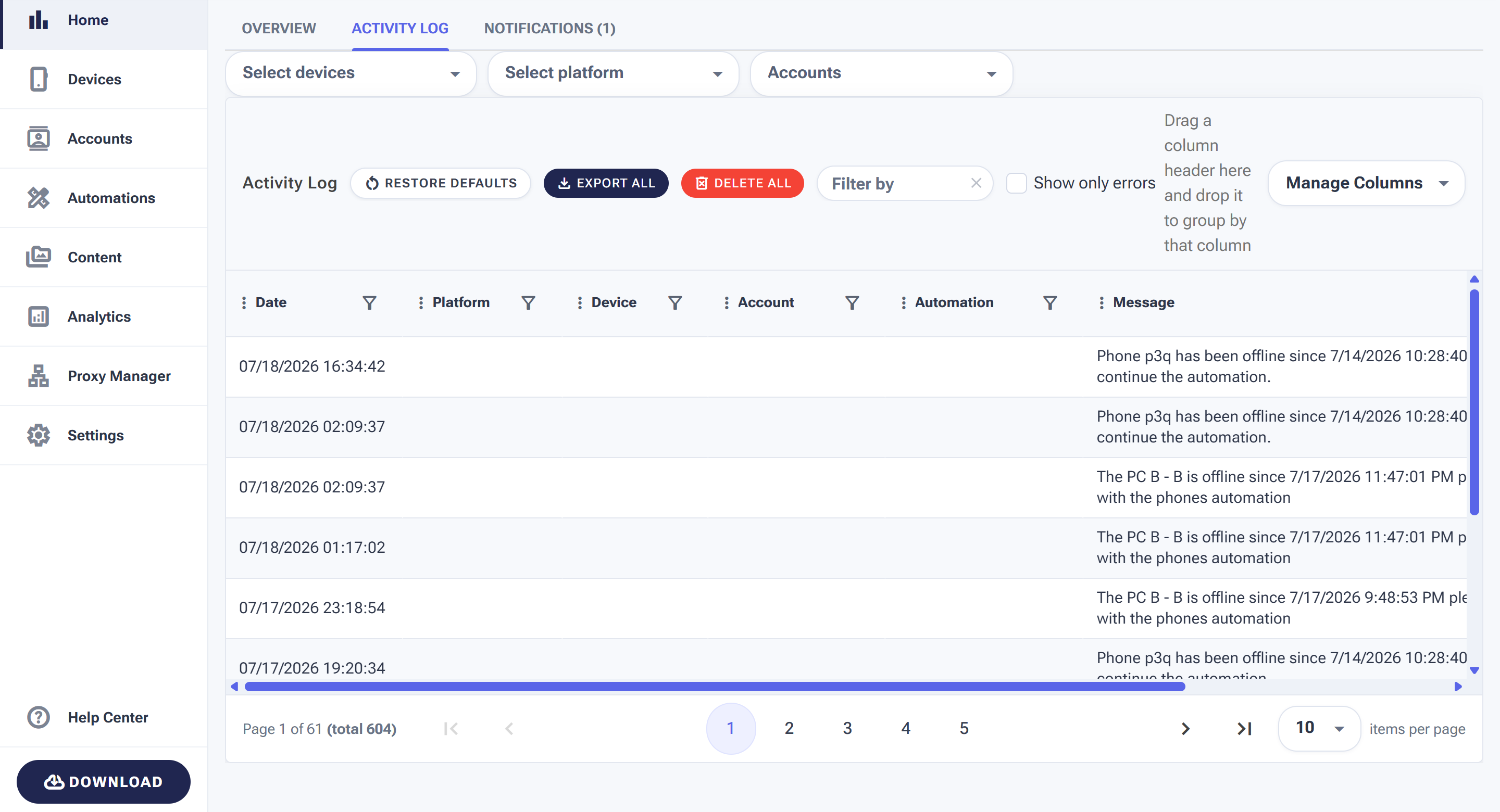The width and height of the screenshot is (1500, 812).
Task: Go to previous page arrow
Action: coord(509,729)
